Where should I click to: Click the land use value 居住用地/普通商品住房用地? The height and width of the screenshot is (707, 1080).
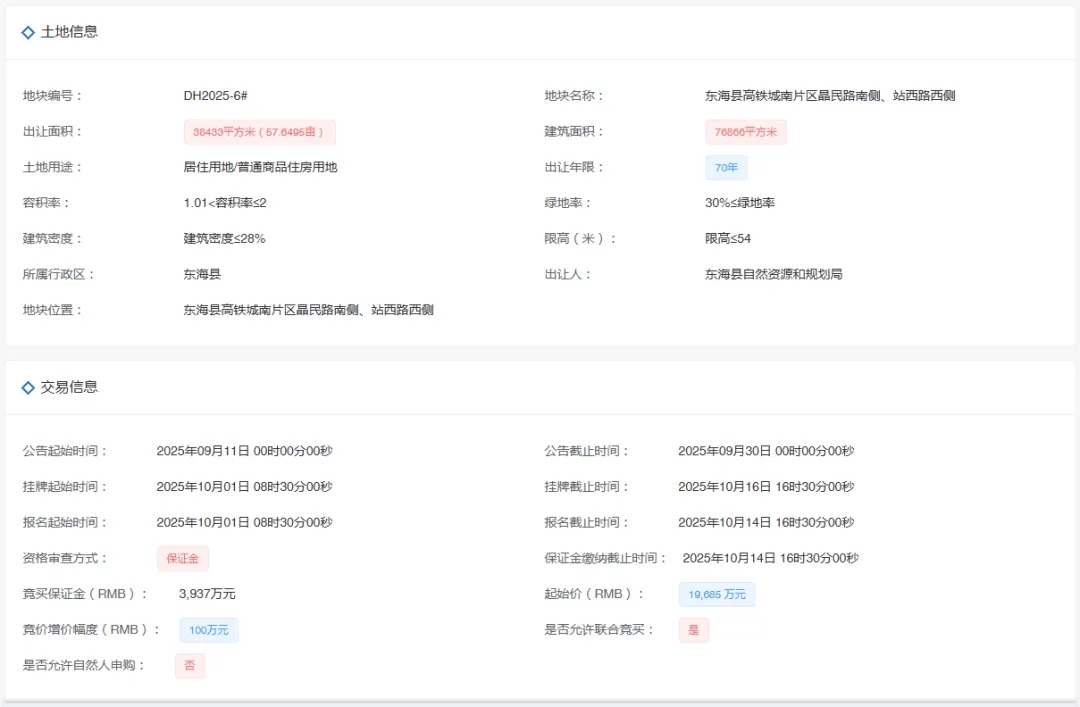(x=260, y=167)
